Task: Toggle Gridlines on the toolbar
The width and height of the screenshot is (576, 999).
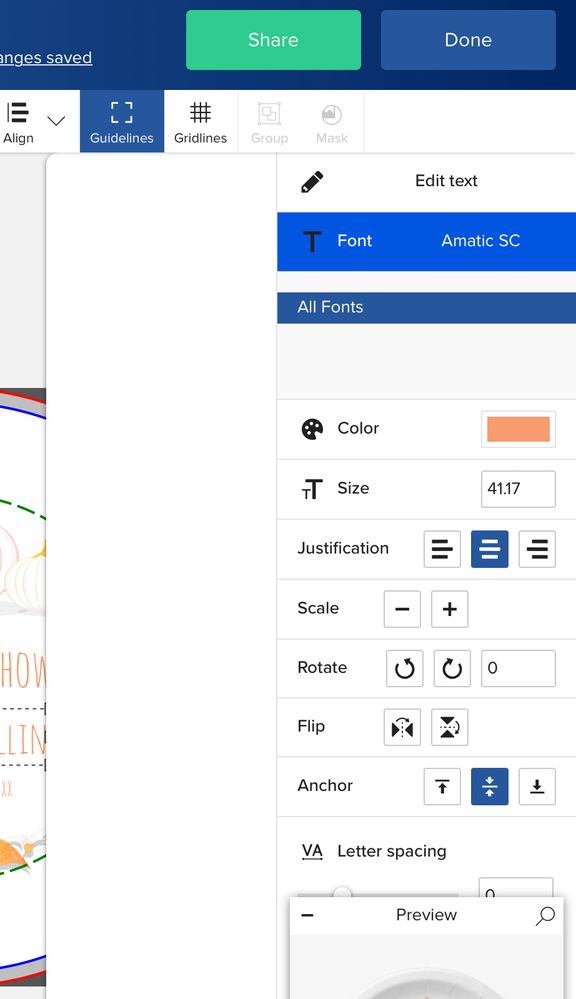Action: (200, 121)
